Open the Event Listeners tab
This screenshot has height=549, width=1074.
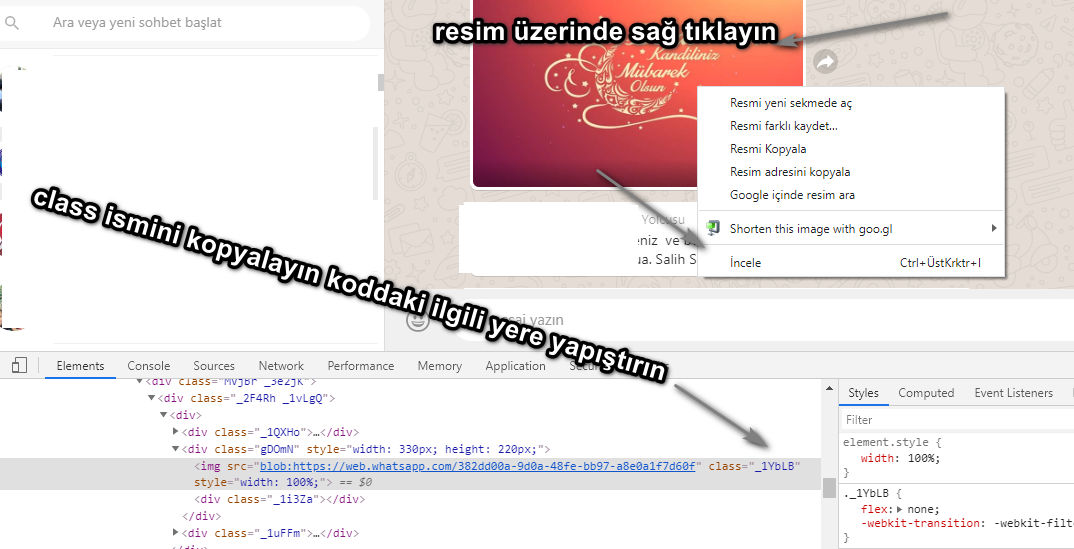pos(1013,393)
